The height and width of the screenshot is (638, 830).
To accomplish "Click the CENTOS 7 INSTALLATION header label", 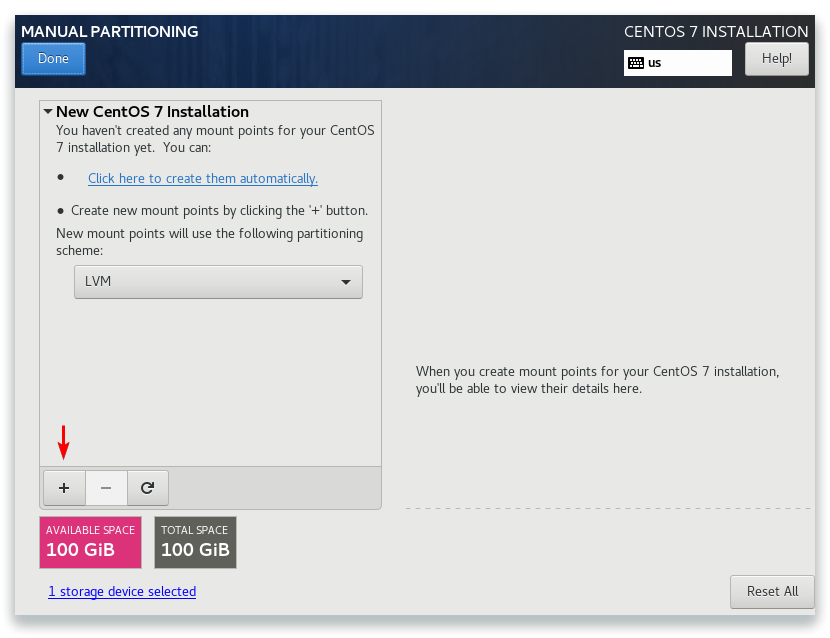I will coord(716,32).
